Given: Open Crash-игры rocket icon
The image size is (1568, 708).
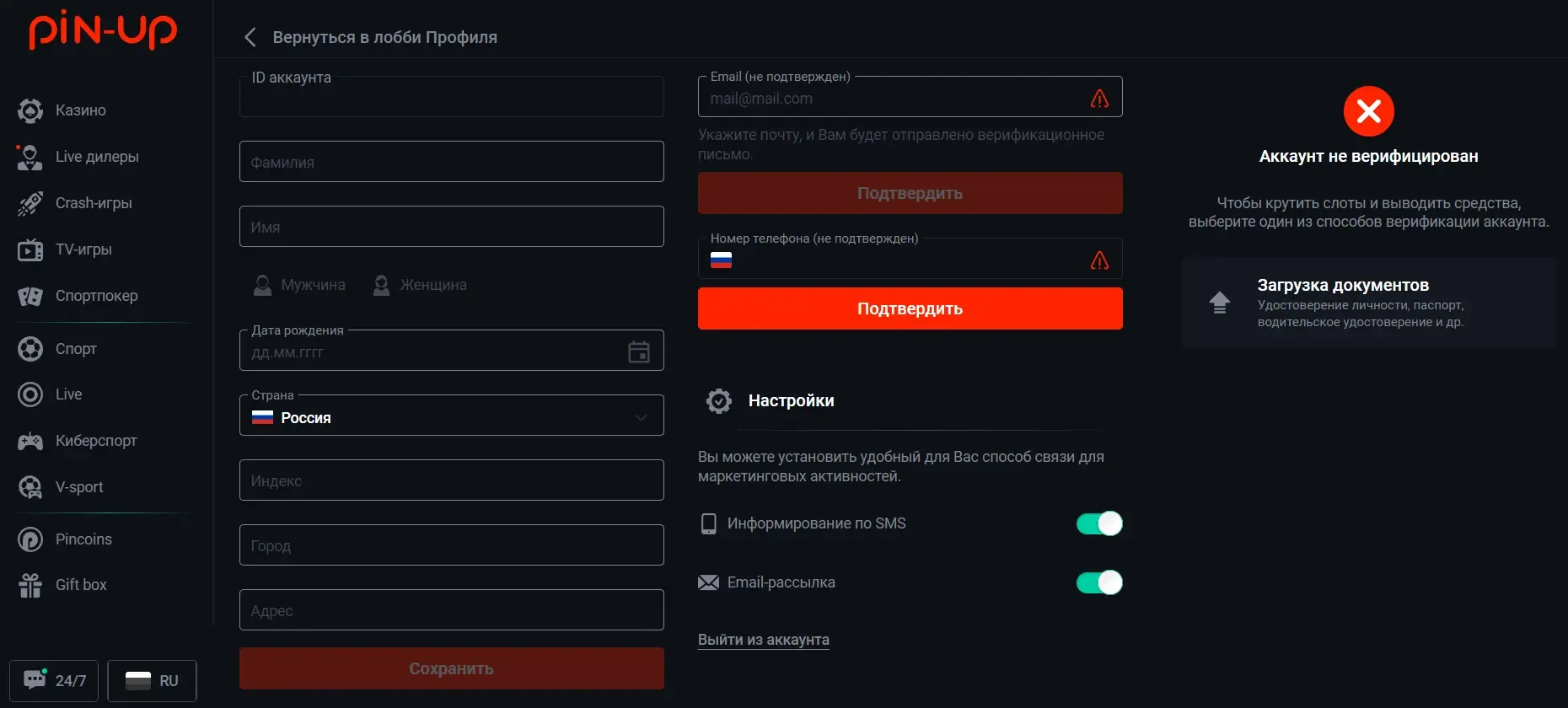Looking at the screenshot, I should click(30, 203).
